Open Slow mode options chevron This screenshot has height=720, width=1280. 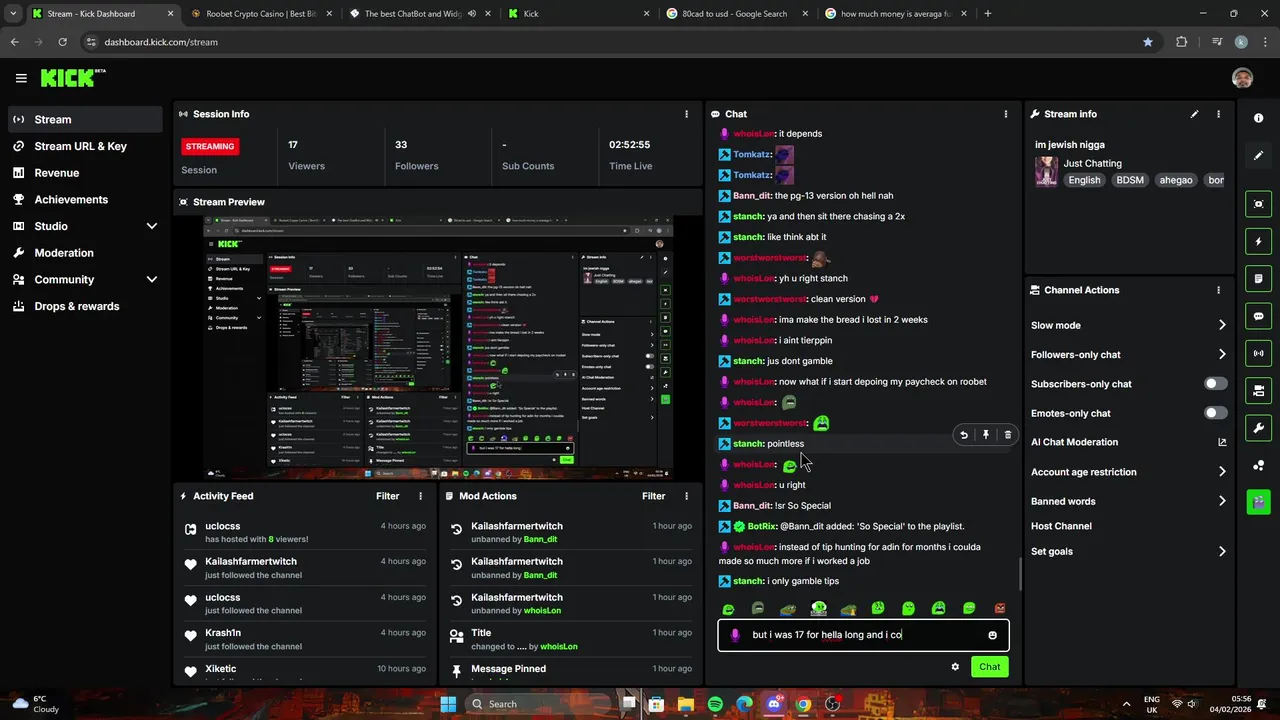[1221, 325]
